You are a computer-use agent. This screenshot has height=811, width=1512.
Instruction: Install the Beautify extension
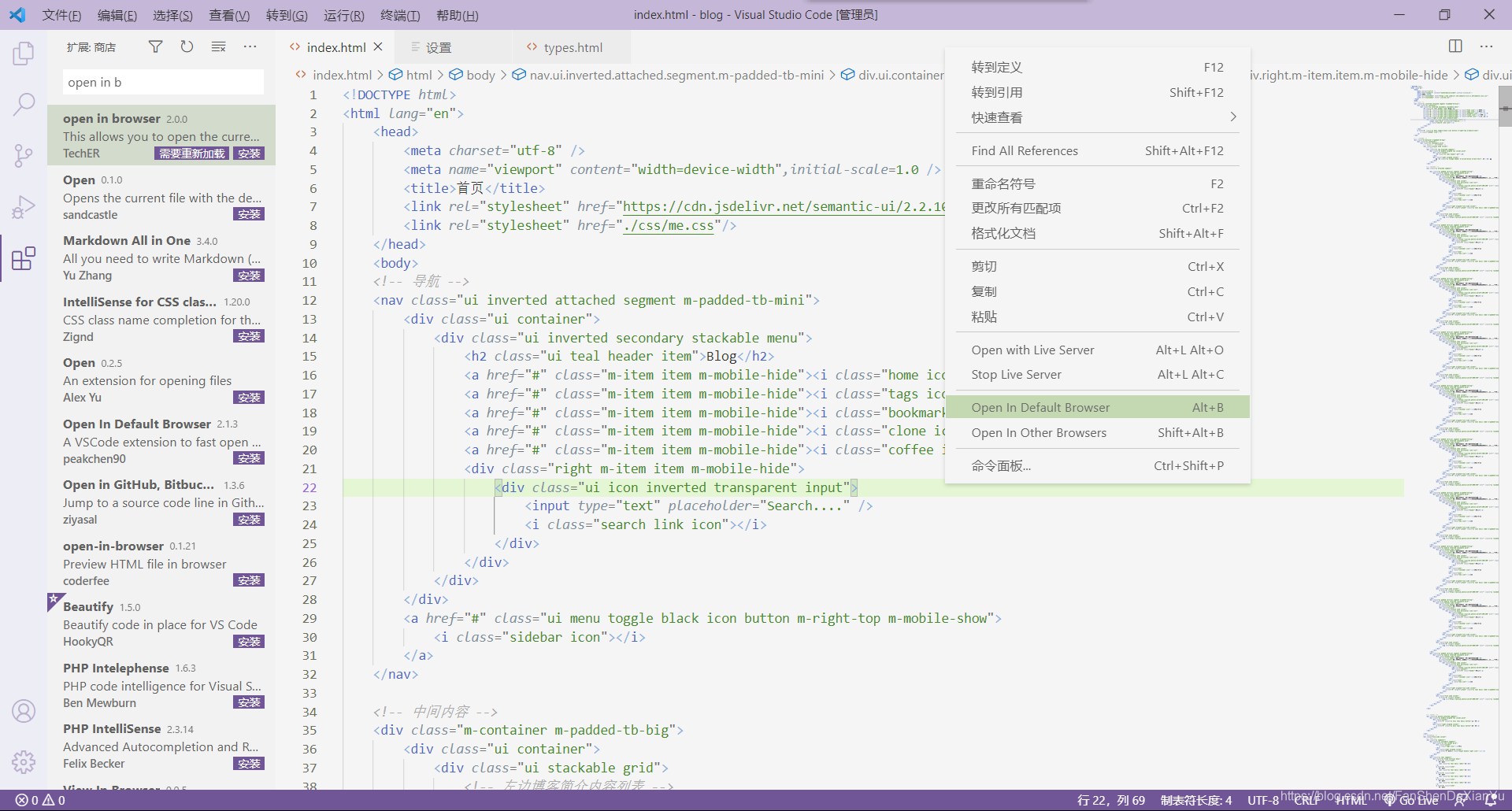click(249, 642)
